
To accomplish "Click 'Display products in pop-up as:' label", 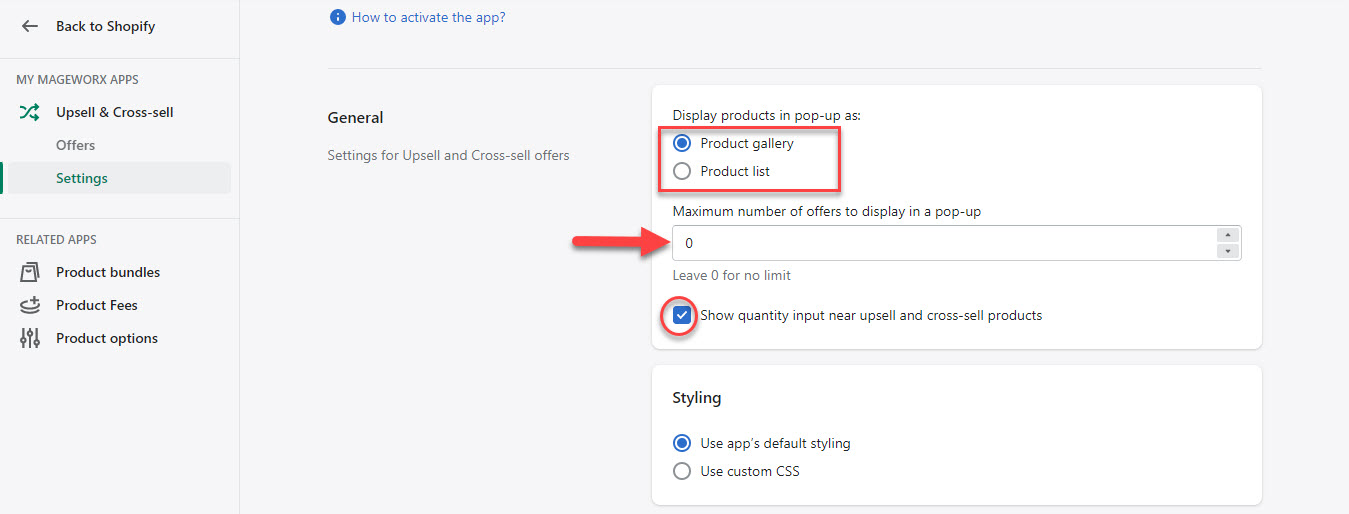I will pos(767,115).
